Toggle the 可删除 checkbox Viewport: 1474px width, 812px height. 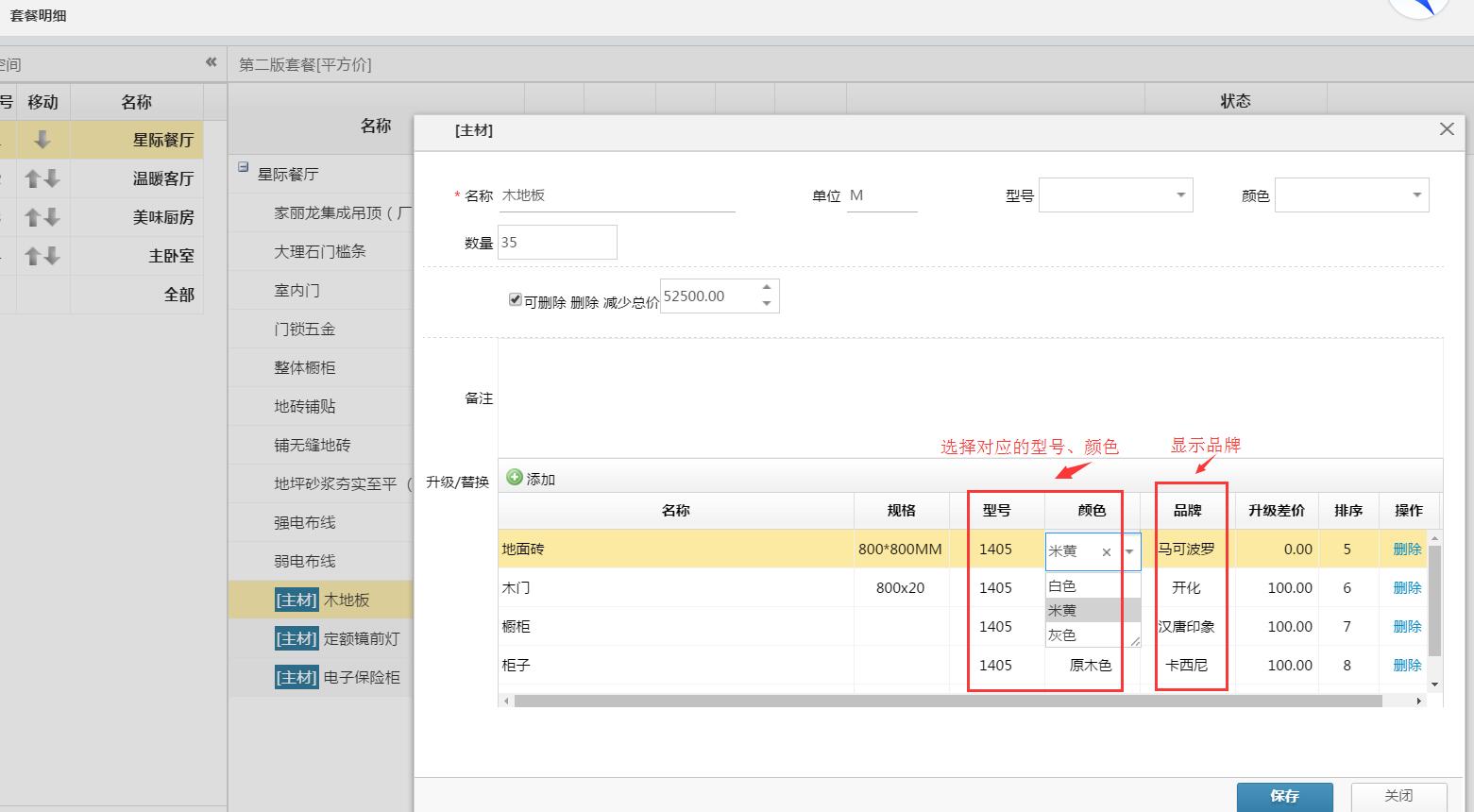coord(515,299)
